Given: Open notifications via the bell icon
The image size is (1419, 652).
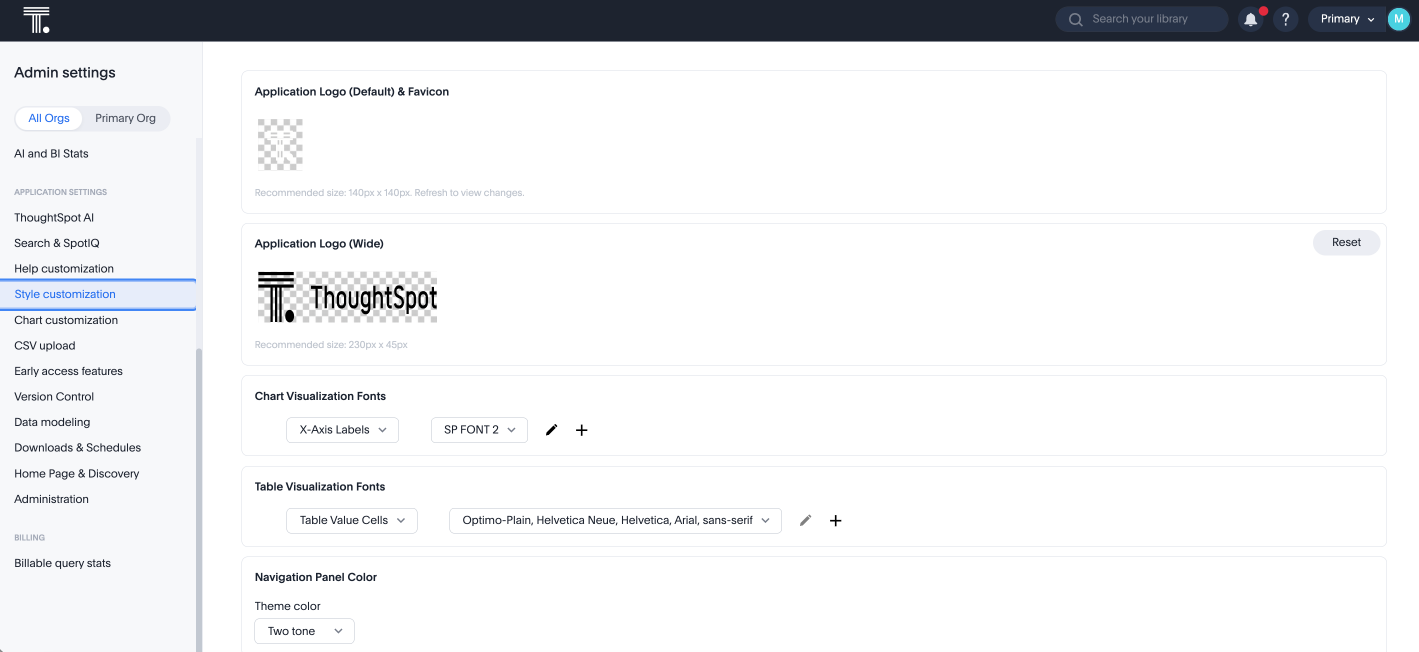Looking at the screenshot, I should 1250,18.
